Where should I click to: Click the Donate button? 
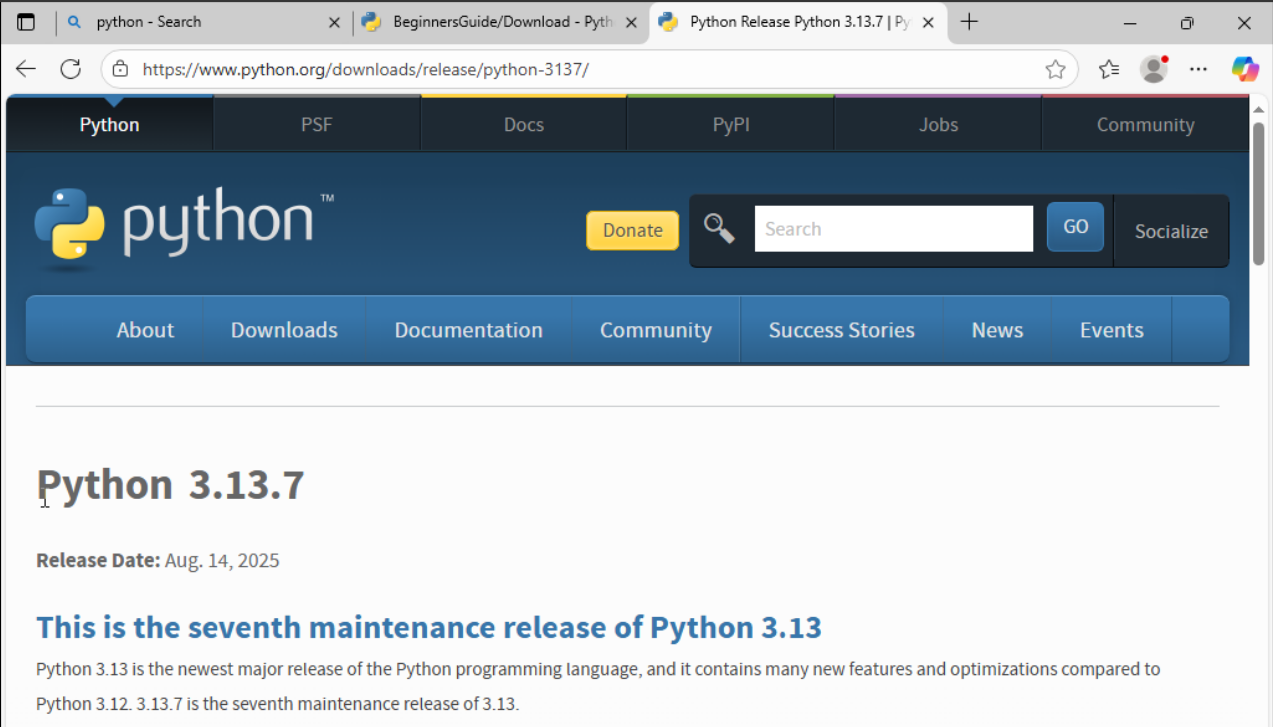coord(632,230)
